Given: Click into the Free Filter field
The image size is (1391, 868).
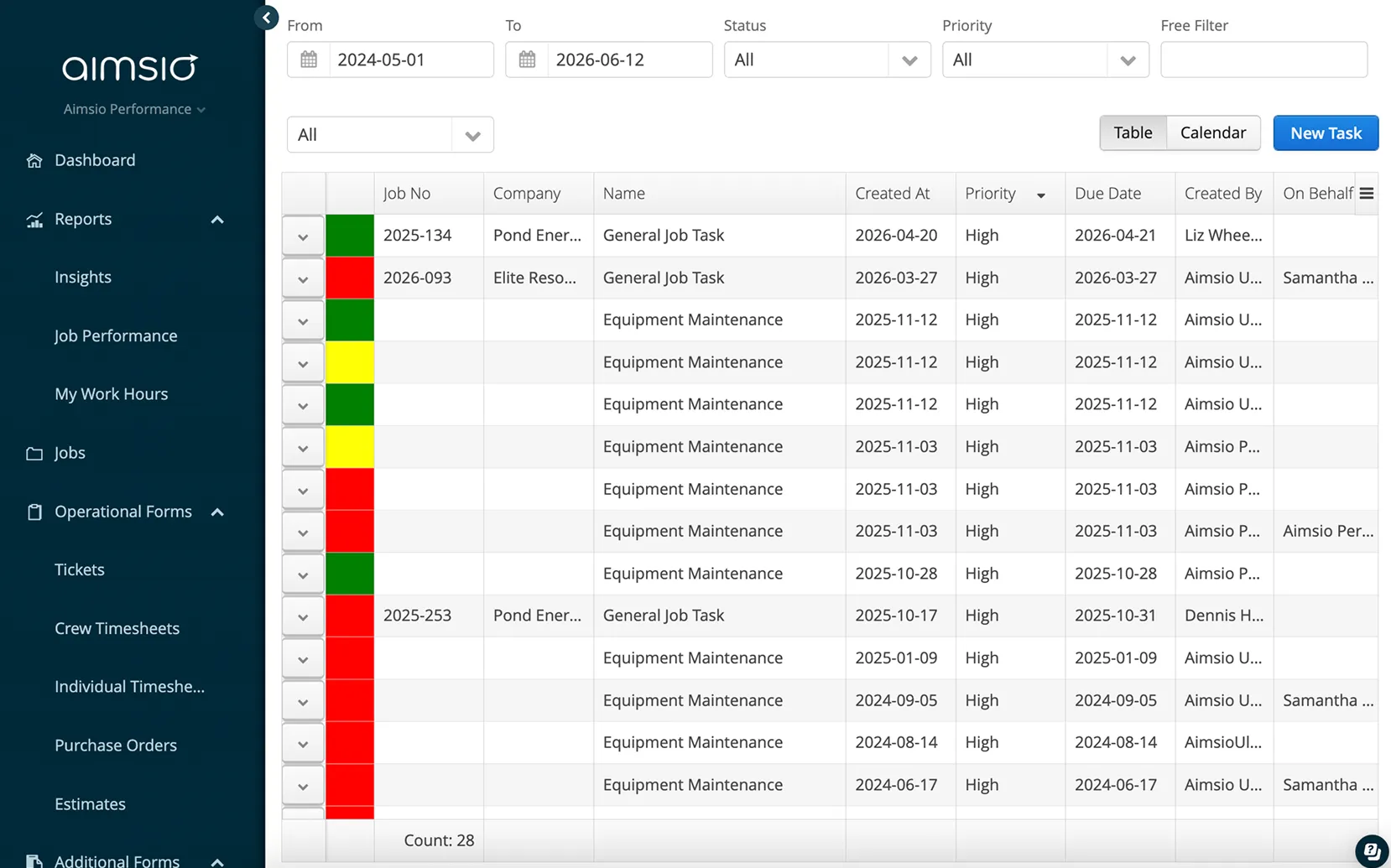Looking at the screenshot, I should click(x=1263, y=60).
